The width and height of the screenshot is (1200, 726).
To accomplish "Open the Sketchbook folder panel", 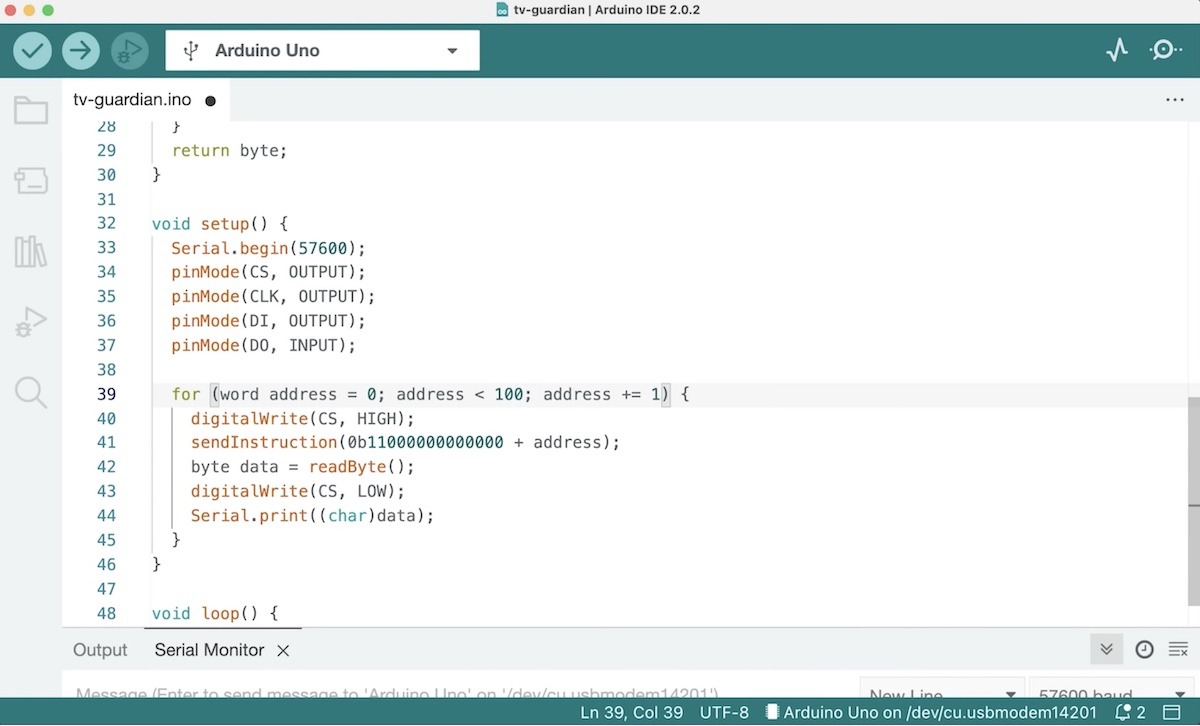I will (x=31, y=110).
